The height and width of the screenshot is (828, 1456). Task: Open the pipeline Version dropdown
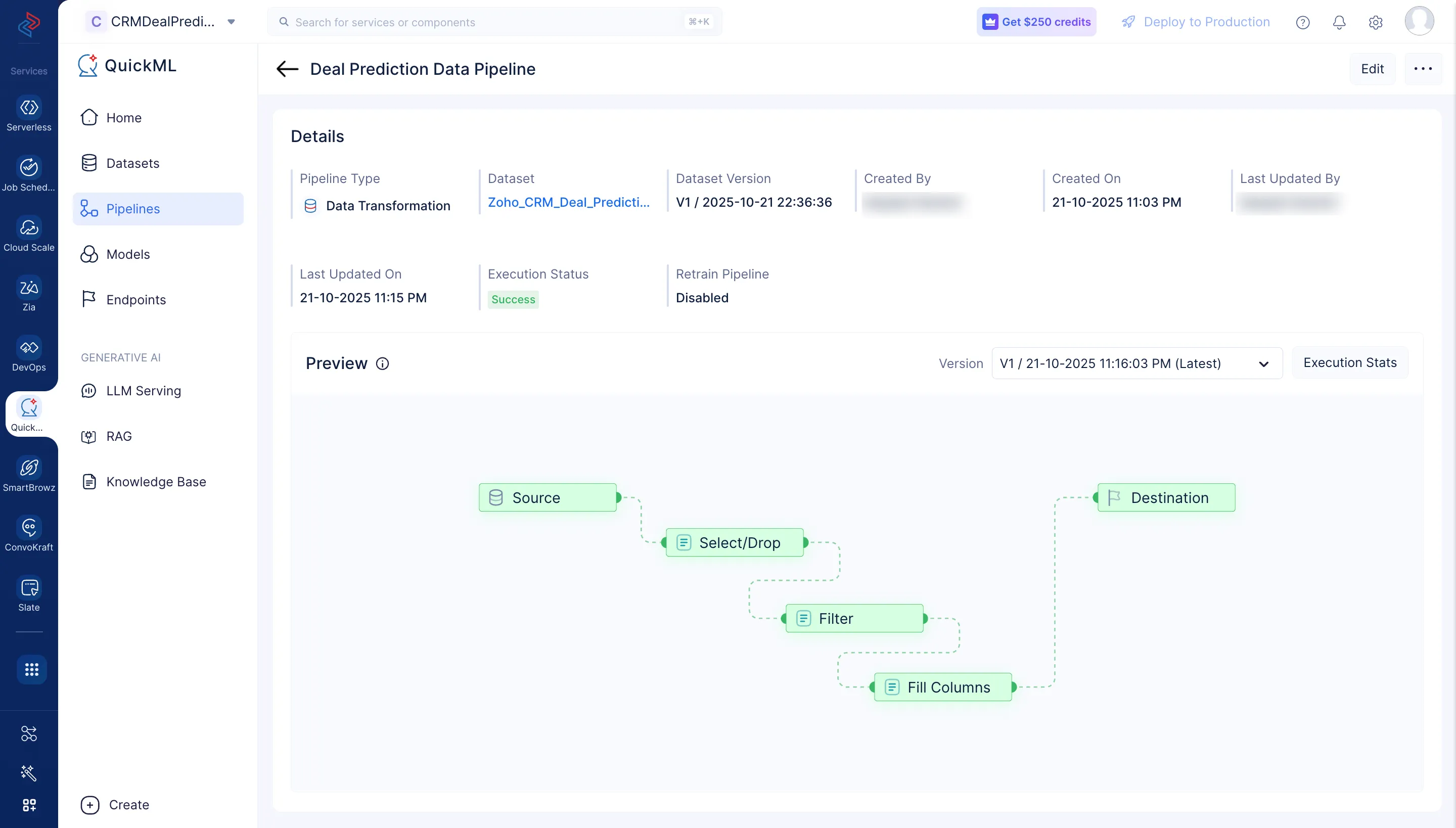(x=1263, y=363)
